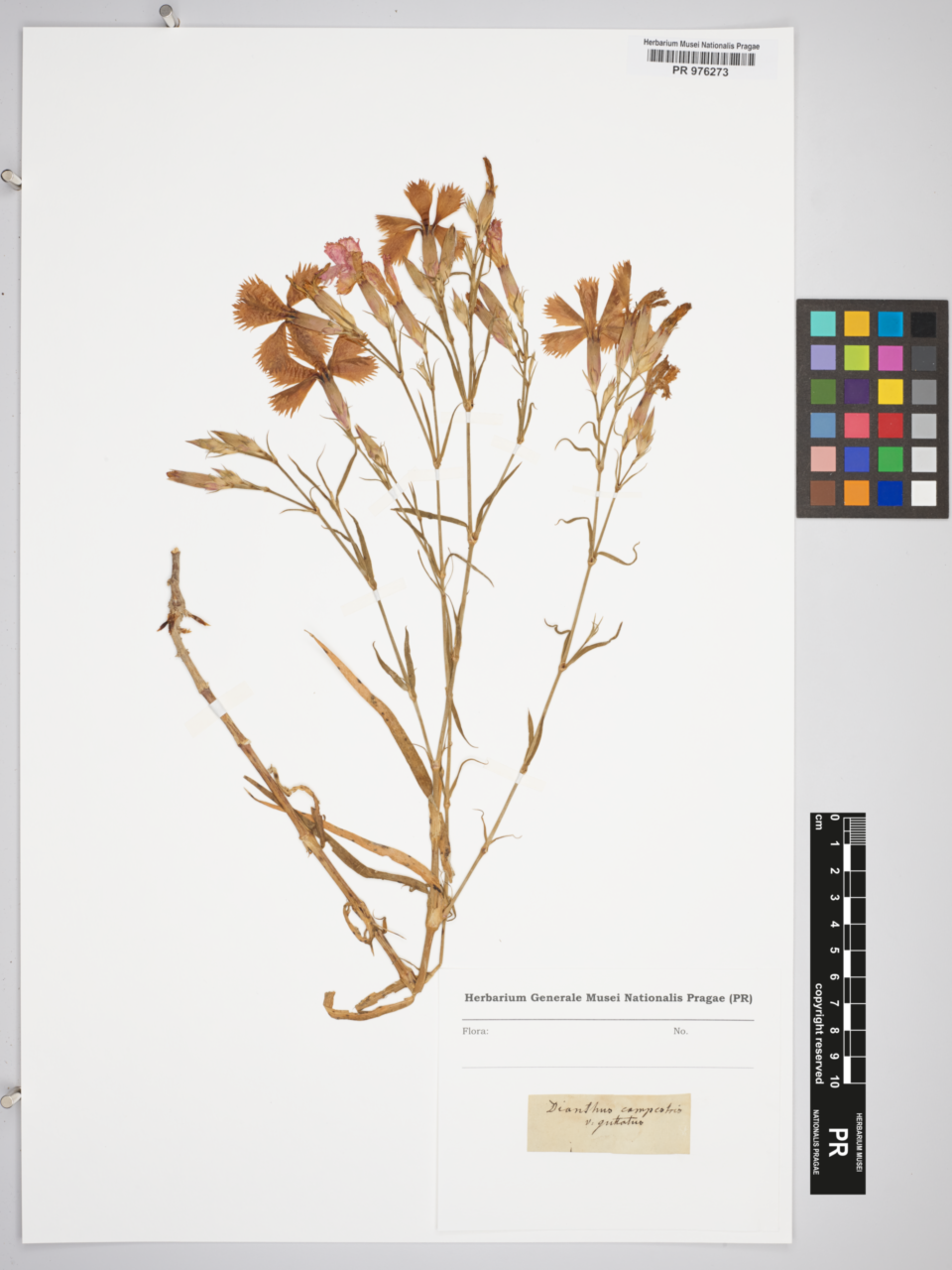Pick the black swatch on color chart
952x1270 pixels.
tap(922, 323)
